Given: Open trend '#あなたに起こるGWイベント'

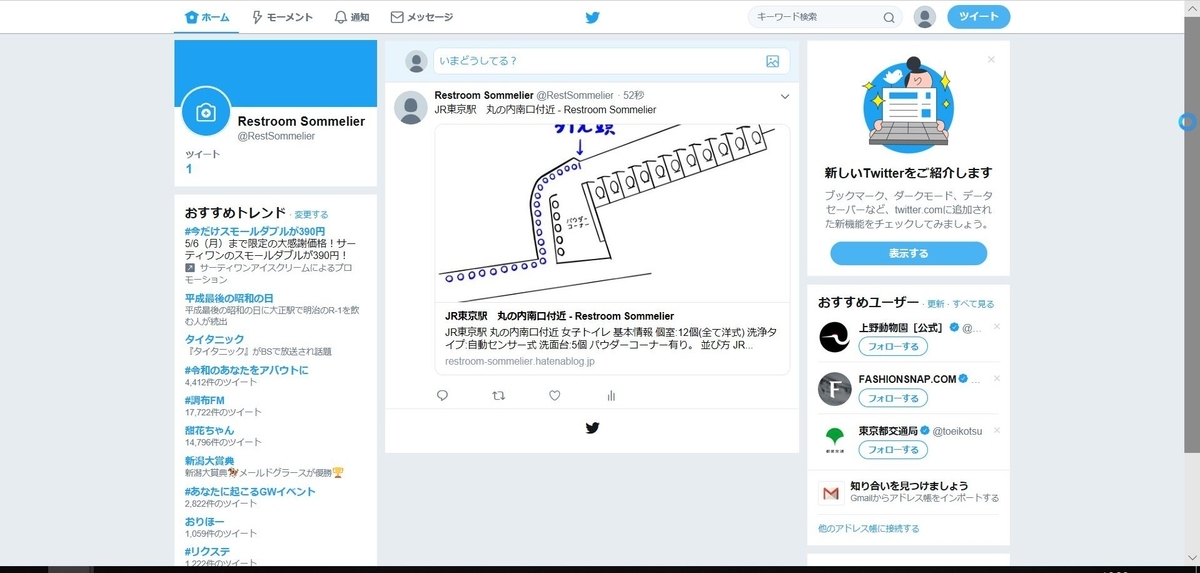Looking at the screenshot, I should 250,491.
